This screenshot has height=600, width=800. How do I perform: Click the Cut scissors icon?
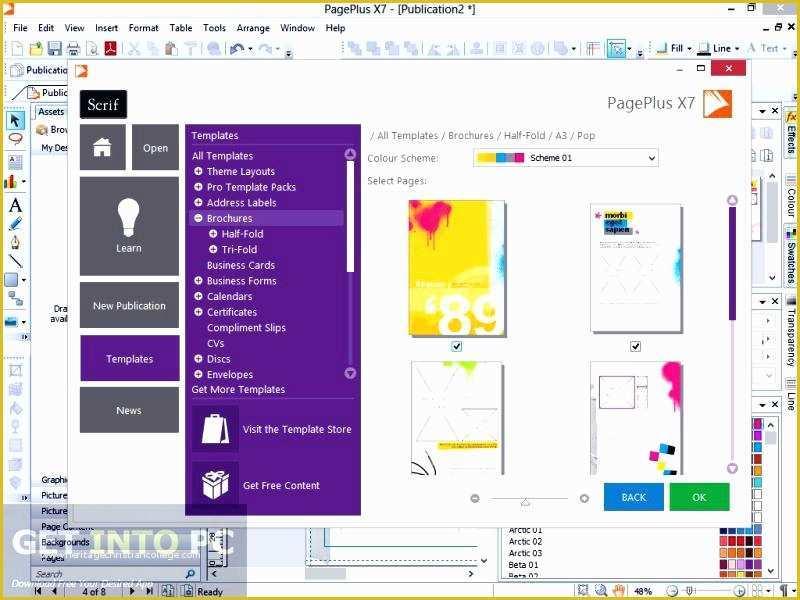click(134, 48)
